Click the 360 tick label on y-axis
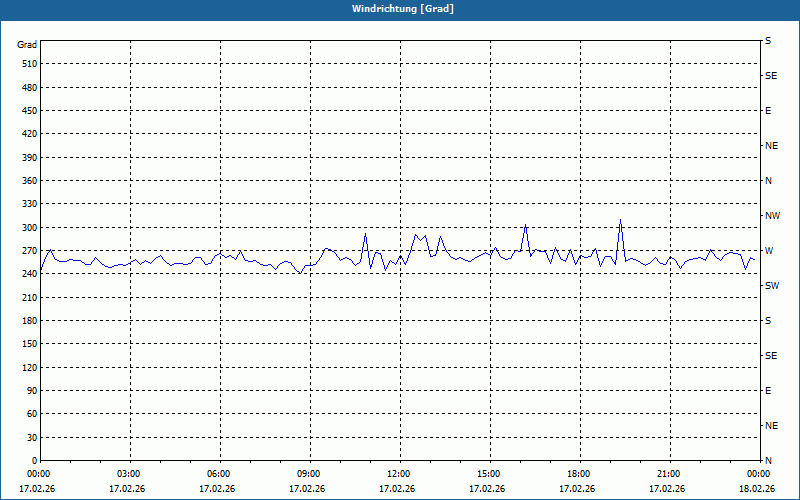The image size is (800, 500). tap(27, 181)
